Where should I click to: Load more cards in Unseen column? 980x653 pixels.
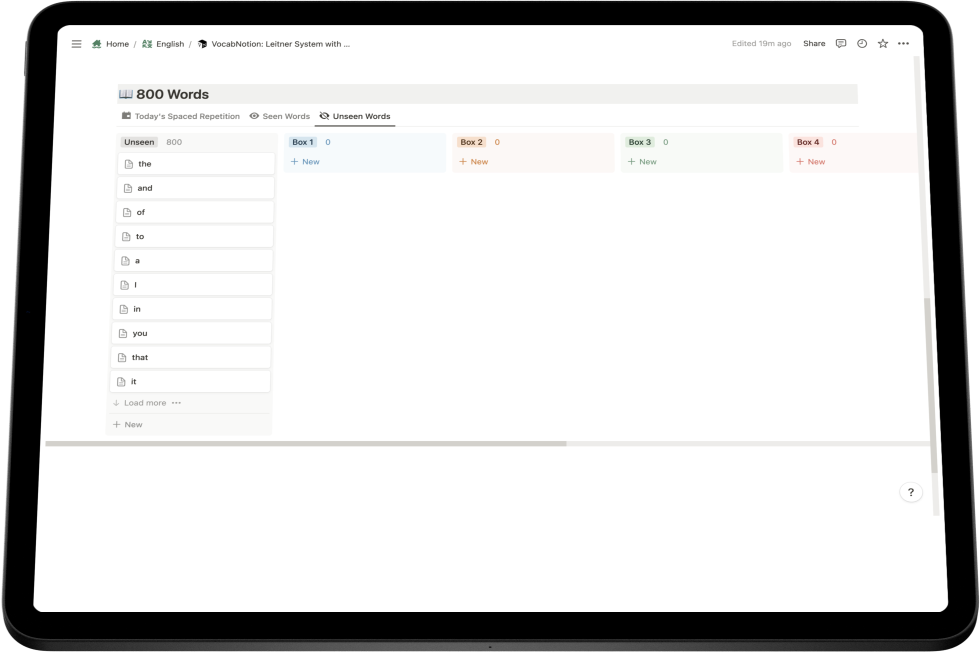click(144, 403)
